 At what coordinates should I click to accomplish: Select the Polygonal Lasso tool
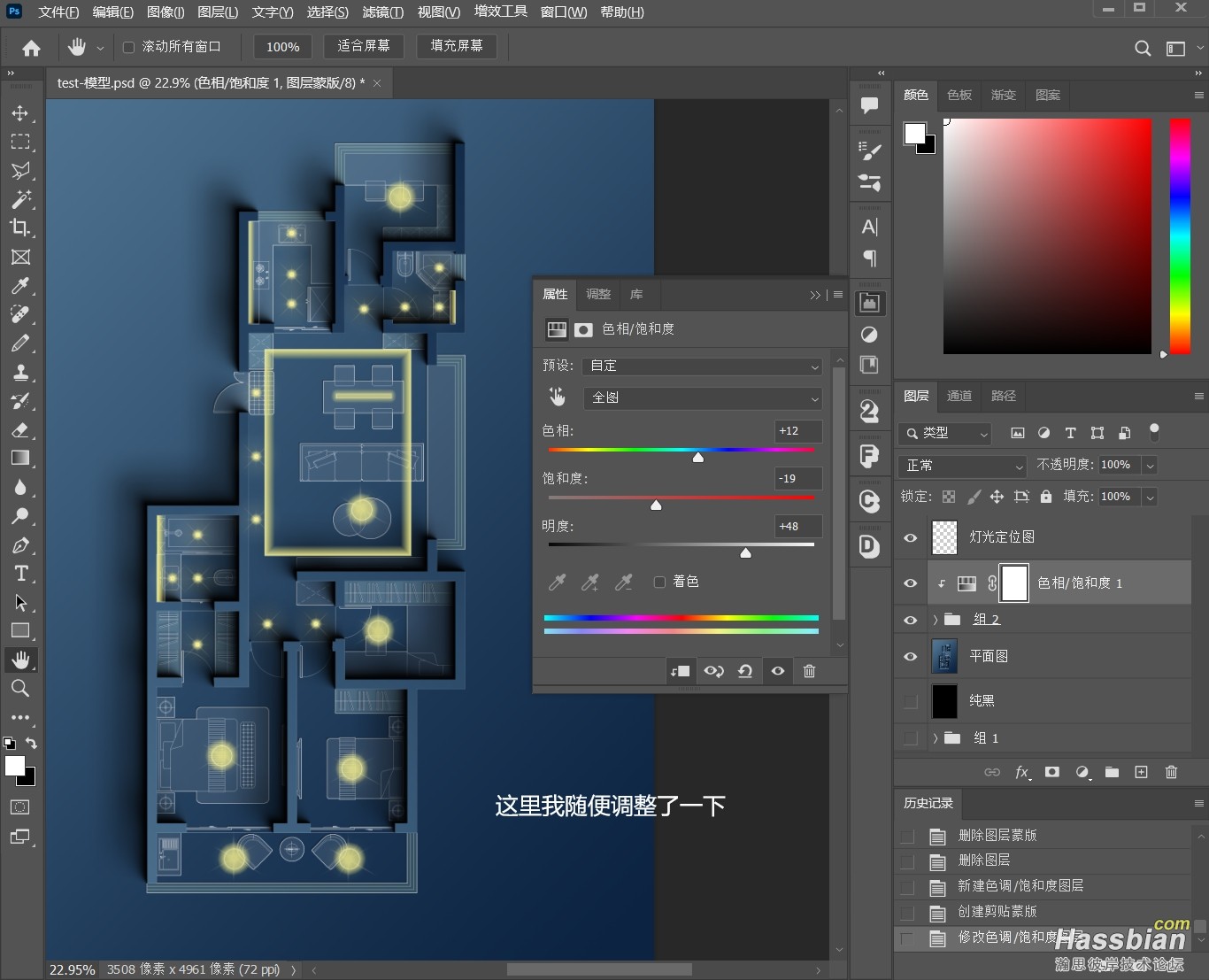pos(20,171)
